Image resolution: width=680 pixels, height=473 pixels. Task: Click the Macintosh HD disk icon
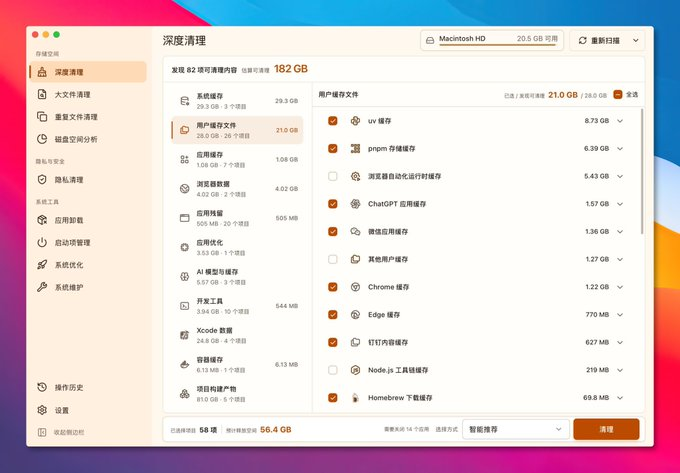(x=430, y=40)
